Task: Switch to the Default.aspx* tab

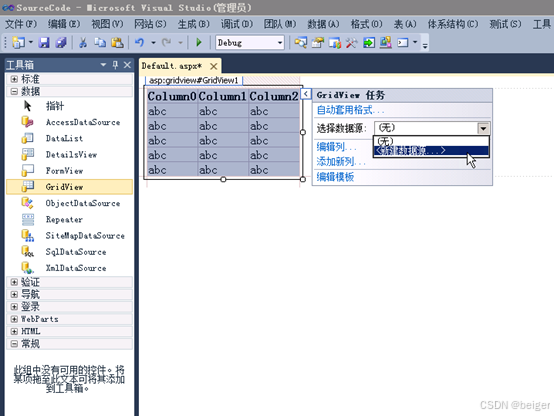Action: [x=172, y=66]
